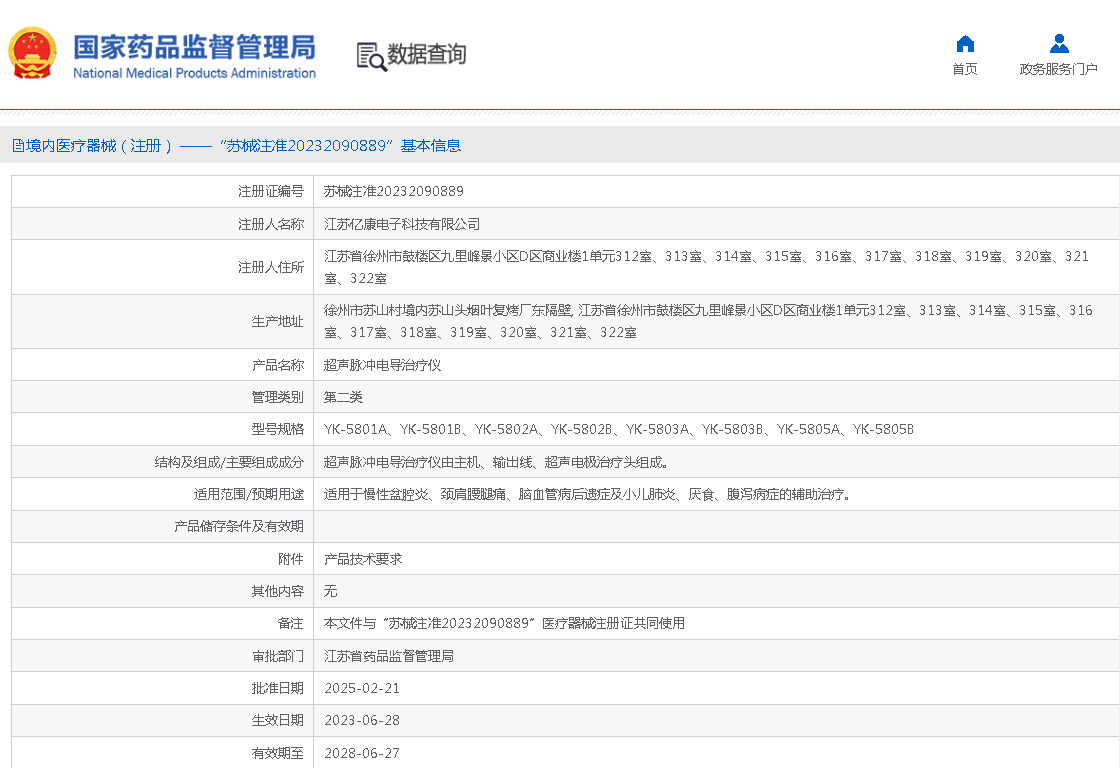Open the 首页 text link
The image size is (1120, 768).
coord(965,69)
